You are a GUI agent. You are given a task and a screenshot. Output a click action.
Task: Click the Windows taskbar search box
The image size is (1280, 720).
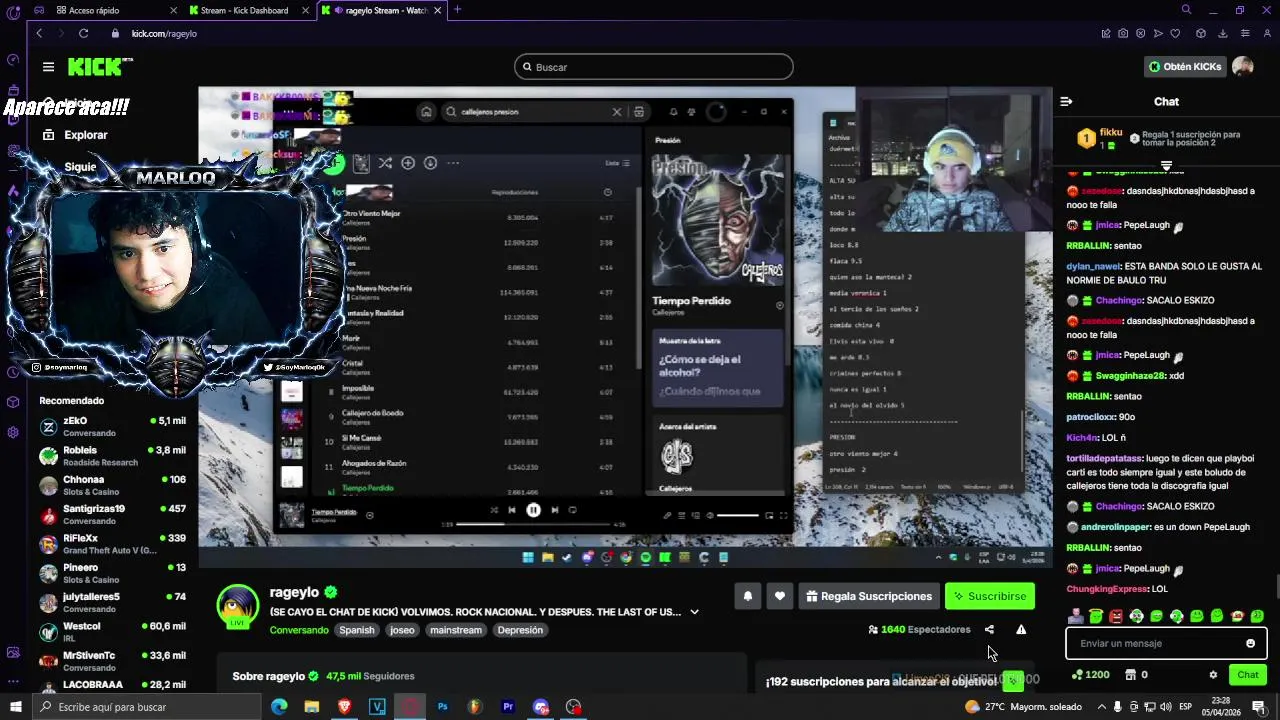click(145, 707)
